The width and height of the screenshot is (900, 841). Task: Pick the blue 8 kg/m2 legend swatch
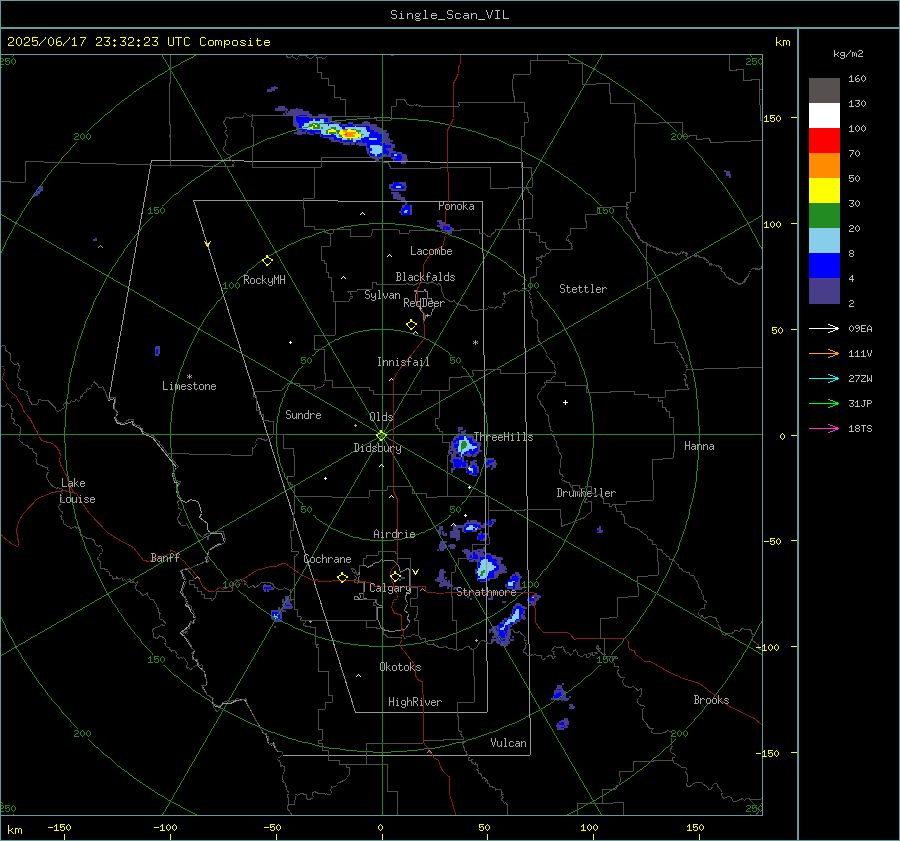click(x=824, y=266)
